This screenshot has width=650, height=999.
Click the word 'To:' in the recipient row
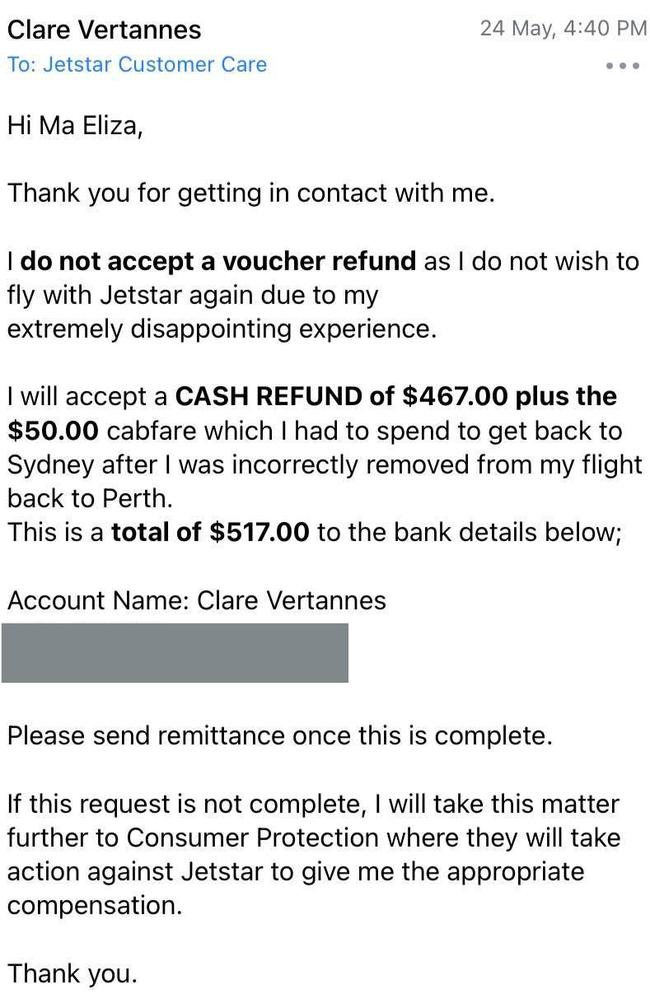[x=22, y=64]
